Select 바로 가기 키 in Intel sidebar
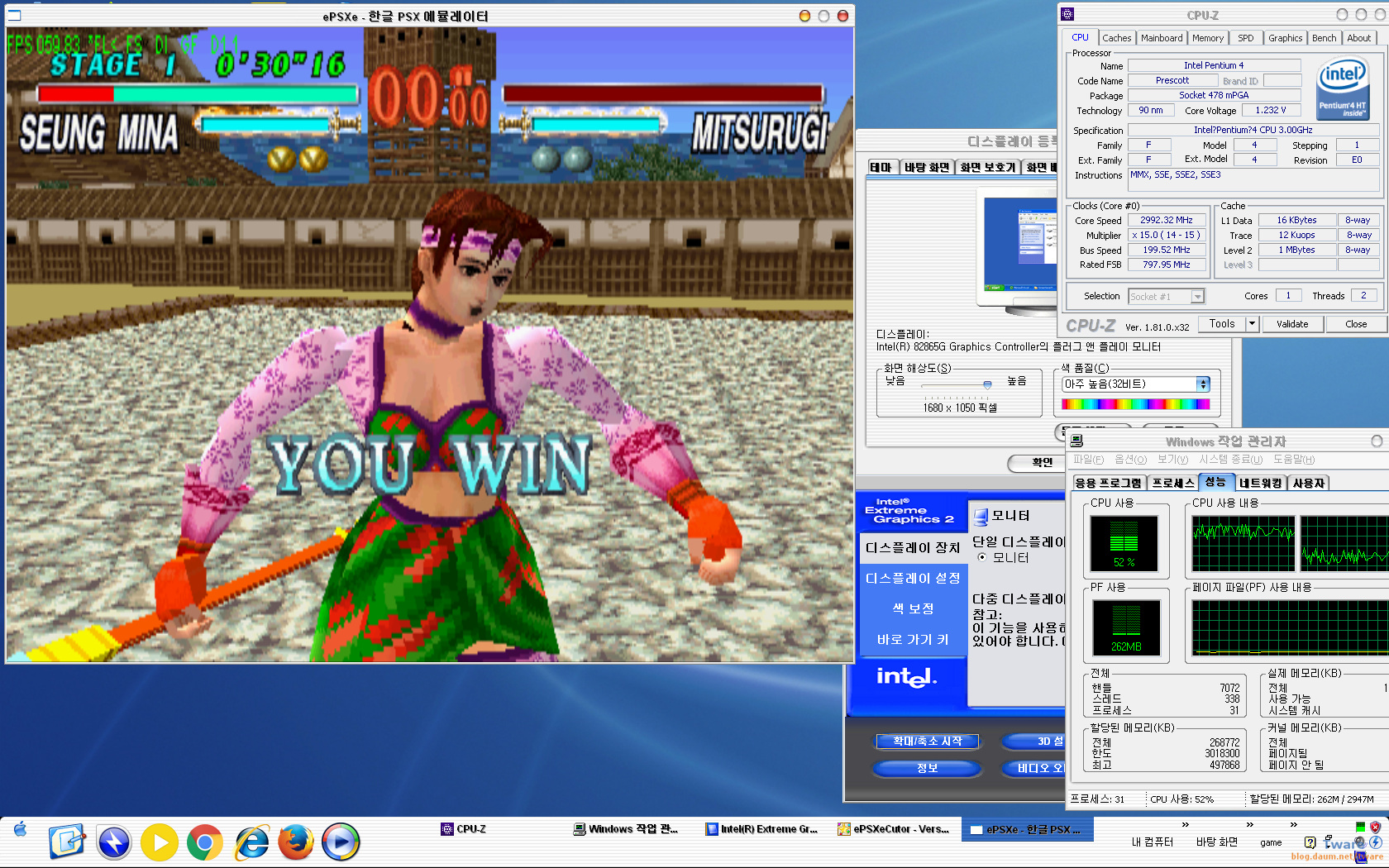 (913, 640)
